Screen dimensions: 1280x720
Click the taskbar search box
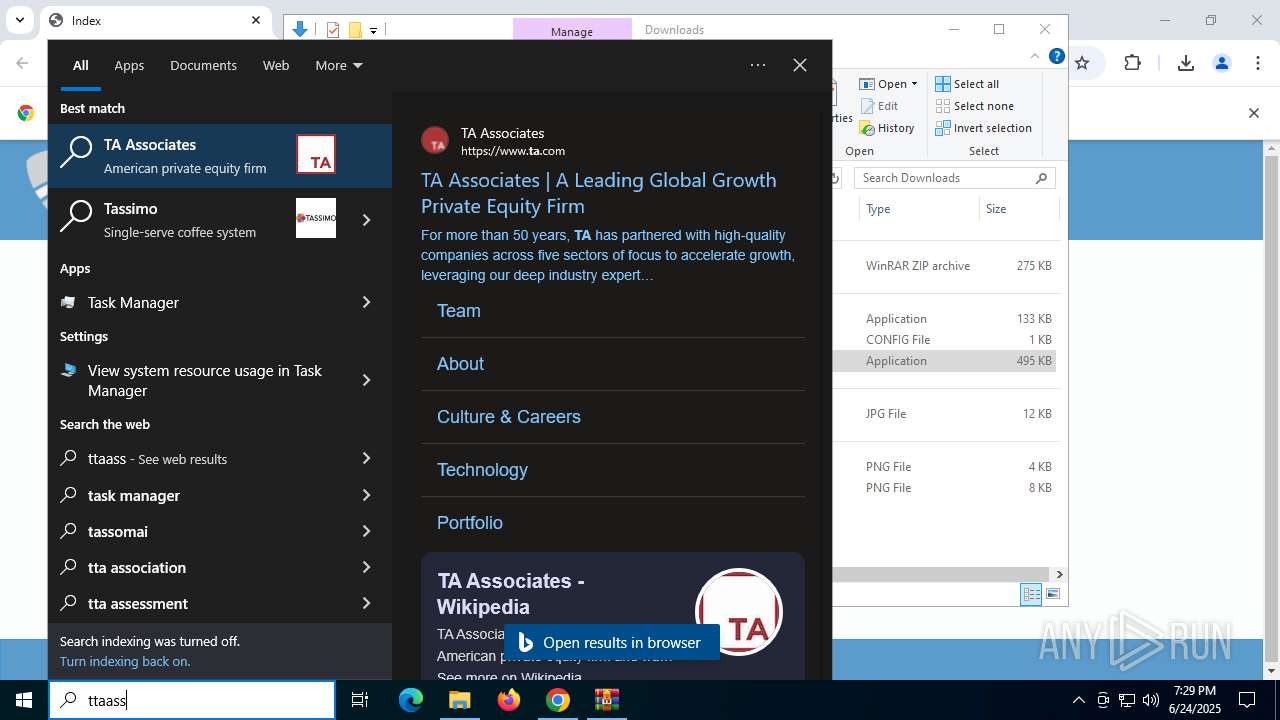pyautogui.click(x=192, y=700)
